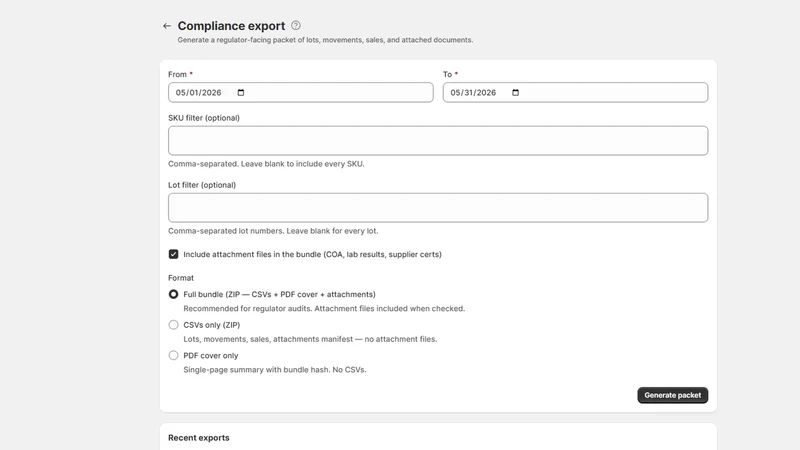
Task: Click the 'Comma-separated. Leave blank to include every SKU.' hint
Action: 266,164
